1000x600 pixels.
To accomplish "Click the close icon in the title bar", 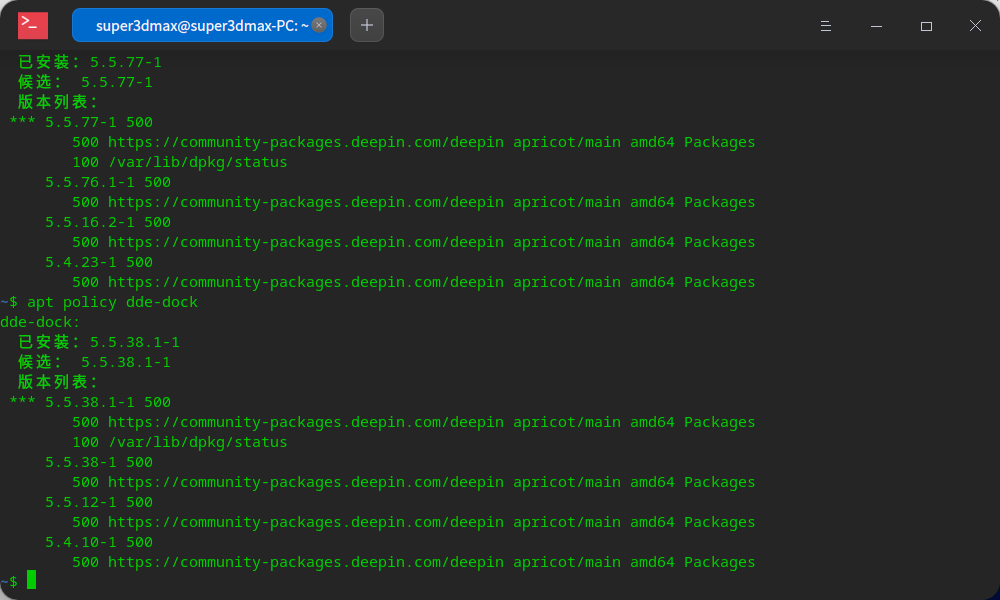I will tap(975, 26).
